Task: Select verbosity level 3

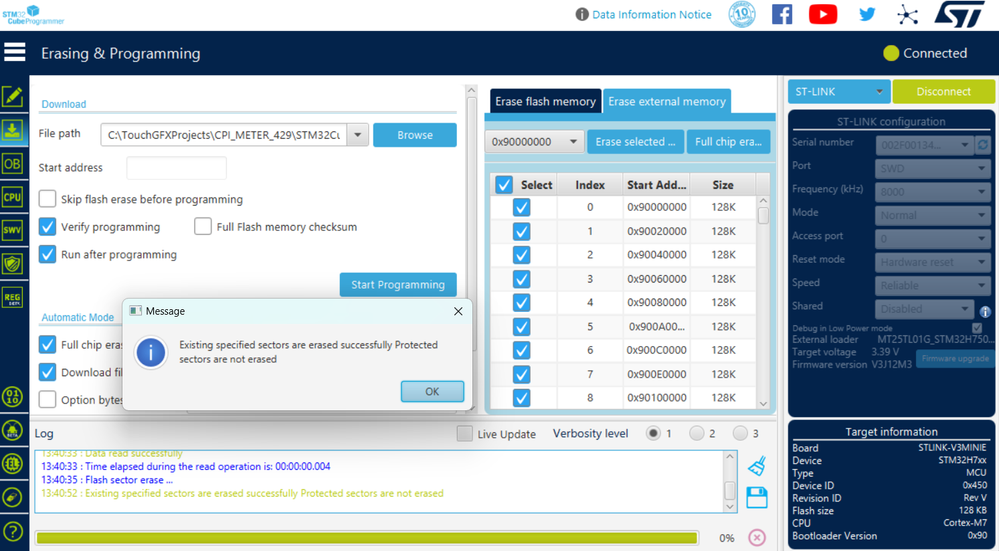Action: coord(740,433)
